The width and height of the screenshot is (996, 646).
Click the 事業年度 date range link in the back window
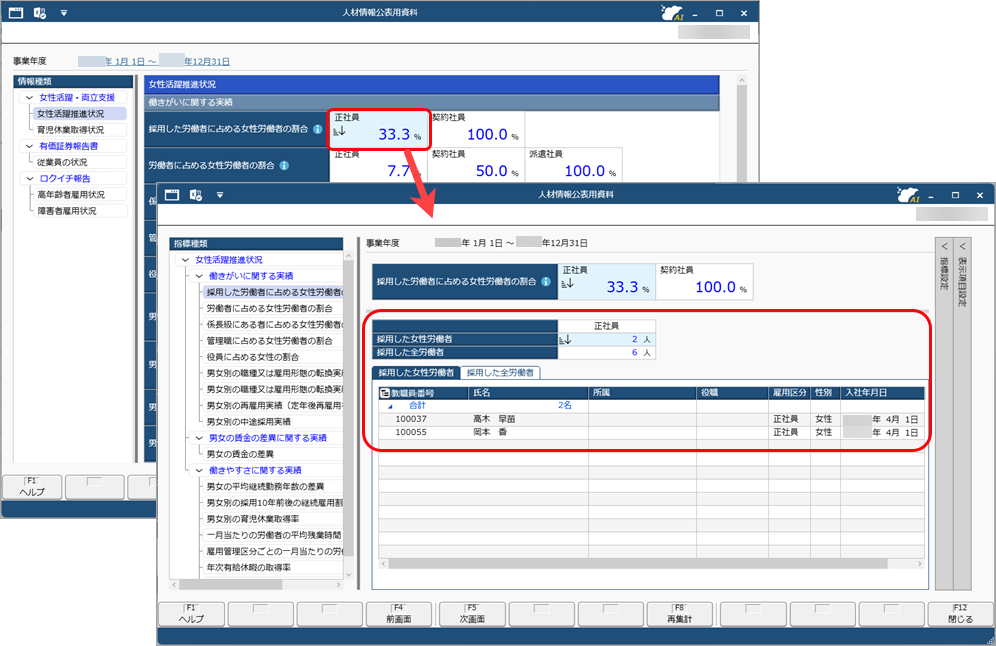154,62
